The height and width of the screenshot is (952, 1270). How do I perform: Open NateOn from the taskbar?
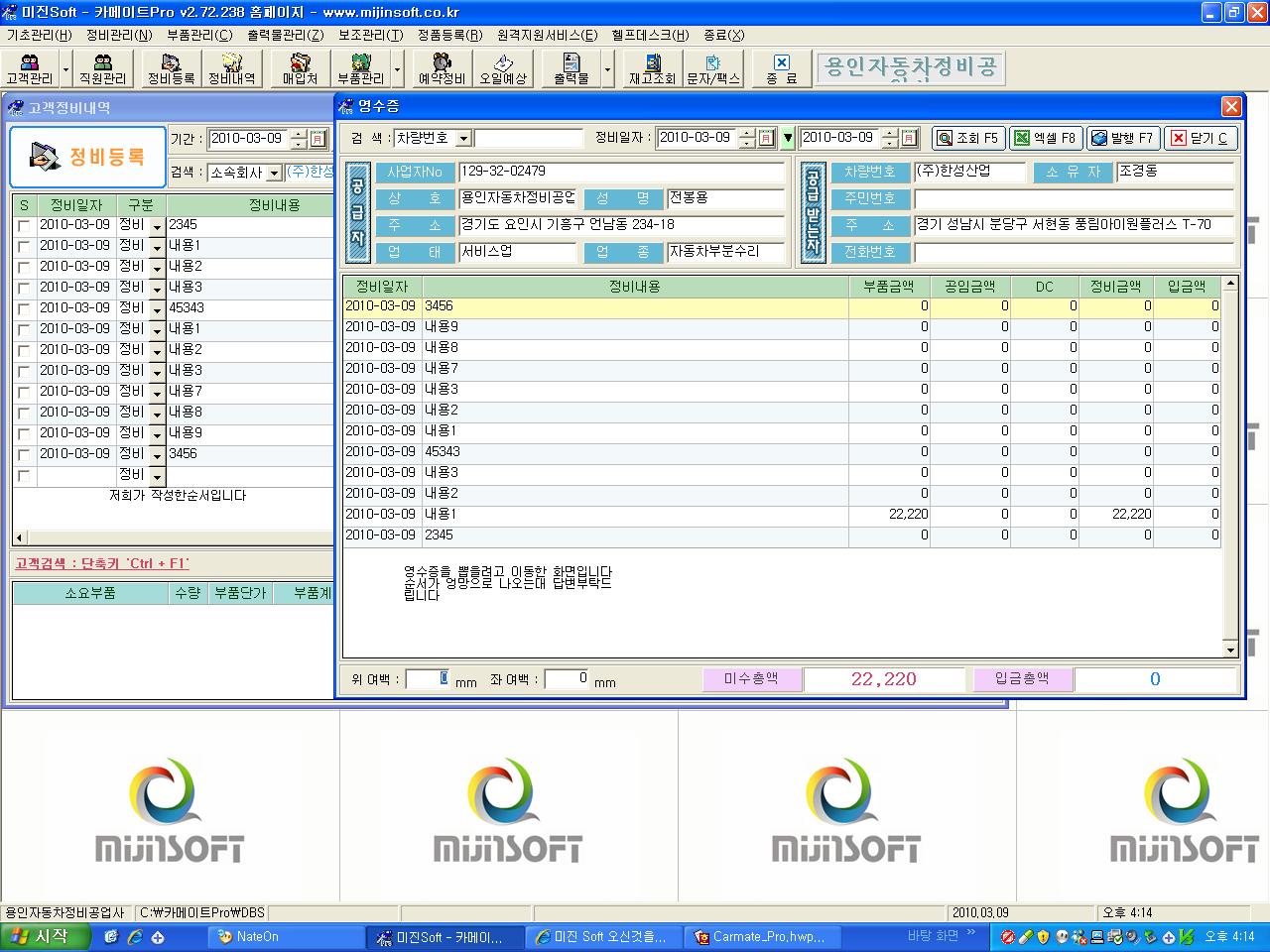click(x=286, y=936)
